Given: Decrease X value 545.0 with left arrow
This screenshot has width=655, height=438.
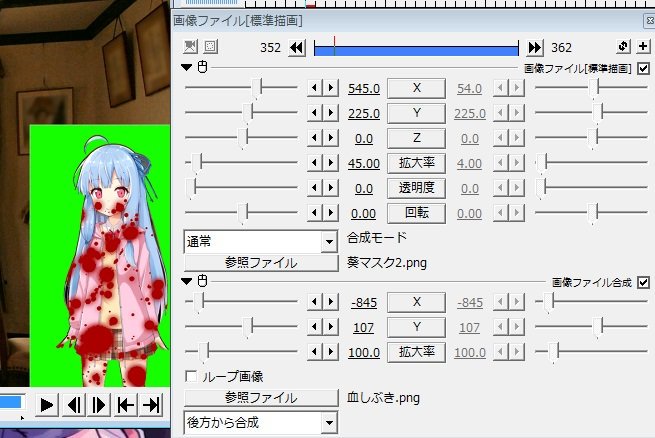Looking at the screenshot, I should tap(315, 88).
